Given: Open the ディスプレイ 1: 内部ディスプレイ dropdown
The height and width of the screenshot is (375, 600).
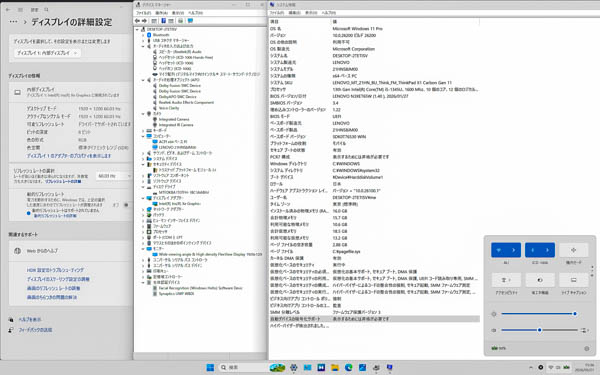Looking at the screenshot, I should (x=47, y=53).
